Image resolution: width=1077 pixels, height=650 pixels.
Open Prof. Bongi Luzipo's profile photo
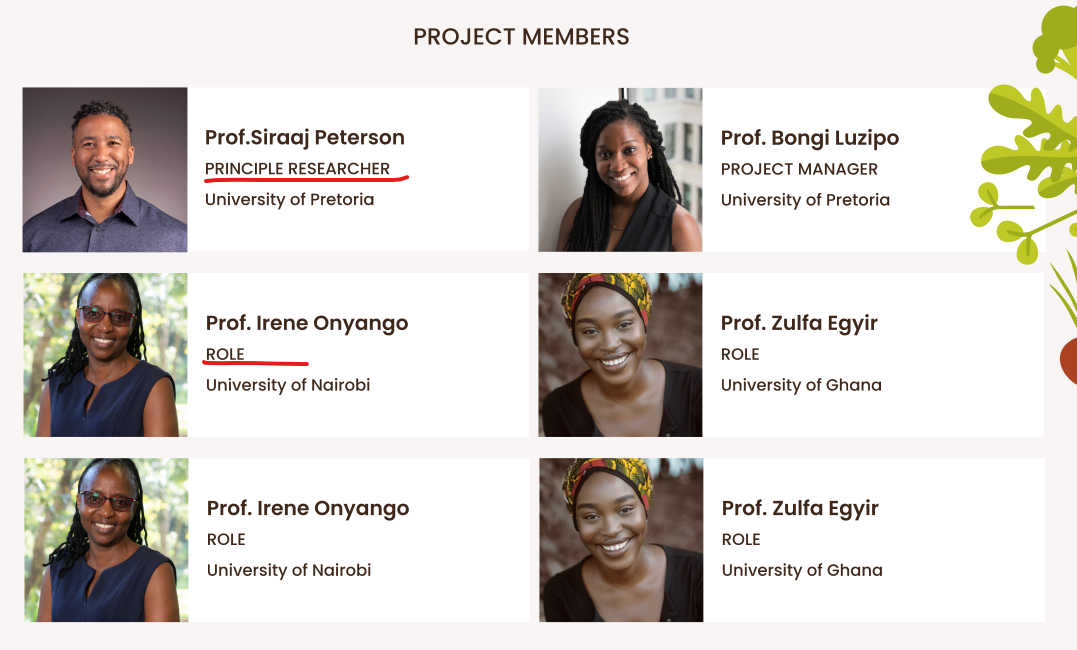point(620,169)
